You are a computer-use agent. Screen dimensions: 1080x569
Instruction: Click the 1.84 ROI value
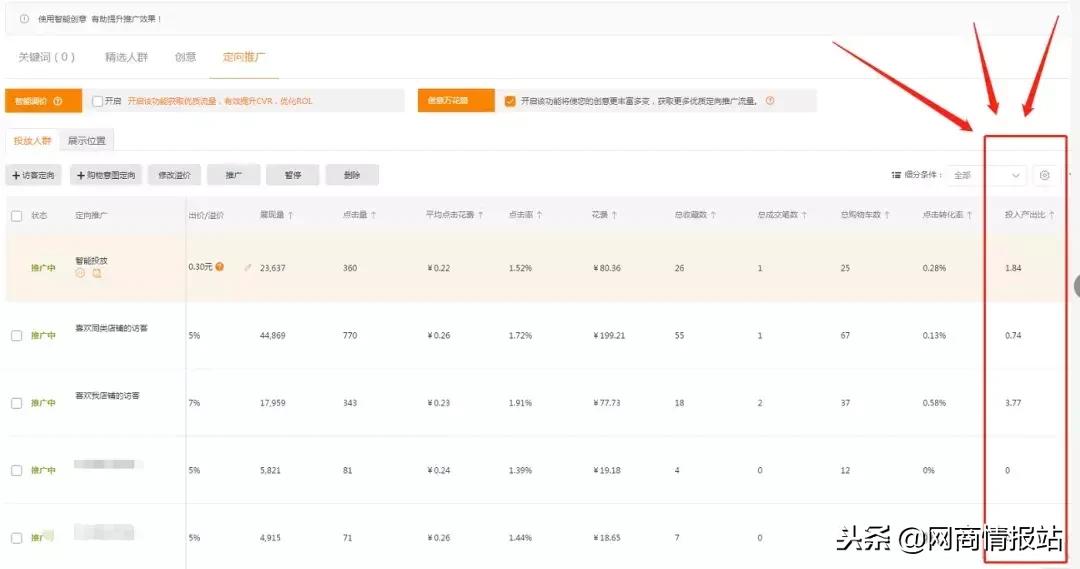pyautogui.click(x=1012, y=268)
